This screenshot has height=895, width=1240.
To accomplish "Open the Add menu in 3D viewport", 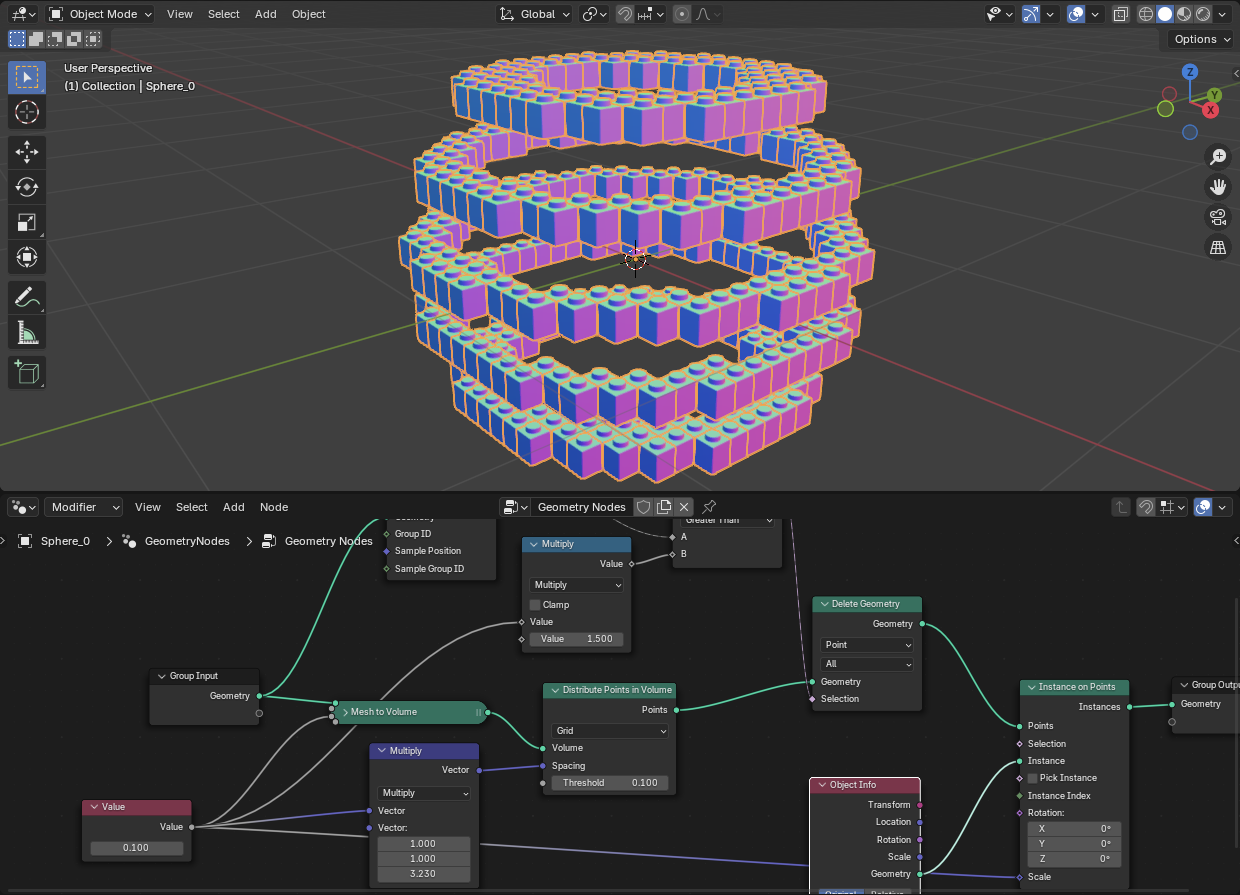I will pos(266,14).
